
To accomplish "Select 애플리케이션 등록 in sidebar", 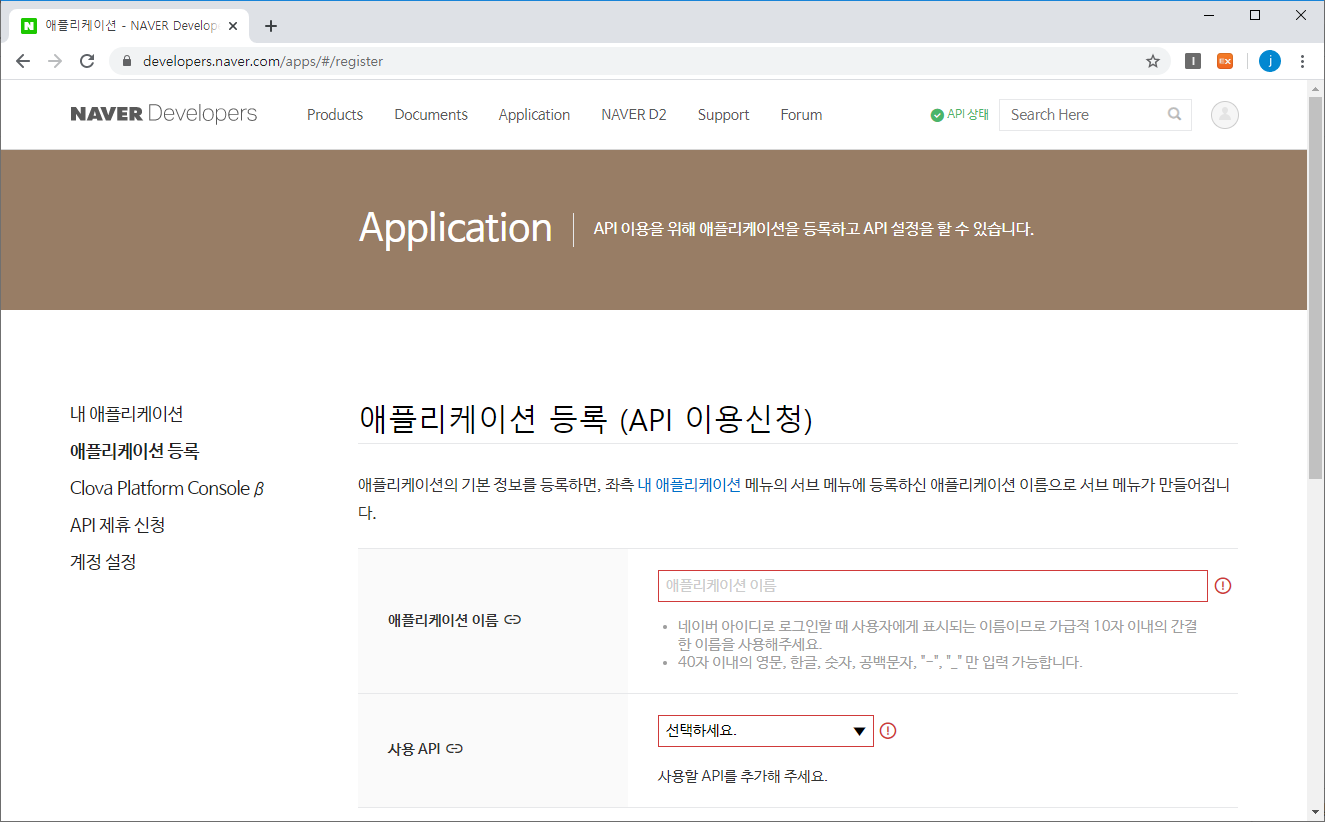I will point(135,451).
